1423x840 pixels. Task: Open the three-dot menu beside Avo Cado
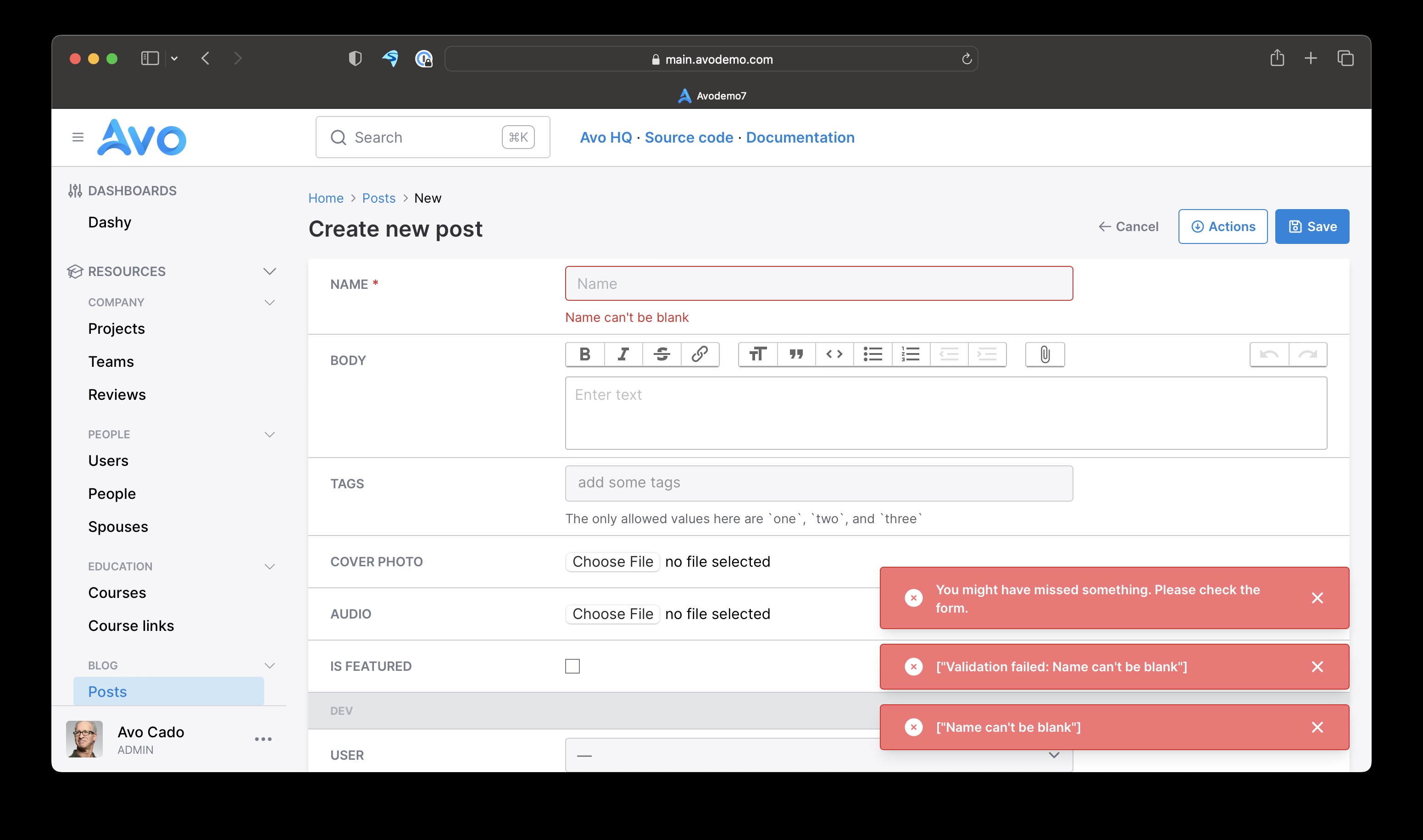click(x=263, y=739)
